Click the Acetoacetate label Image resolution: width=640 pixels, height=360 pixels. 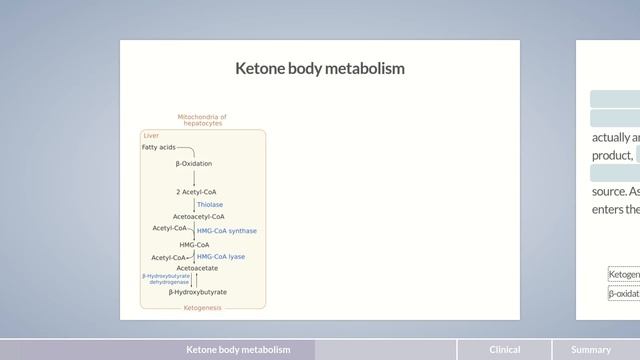pos(197,268)
